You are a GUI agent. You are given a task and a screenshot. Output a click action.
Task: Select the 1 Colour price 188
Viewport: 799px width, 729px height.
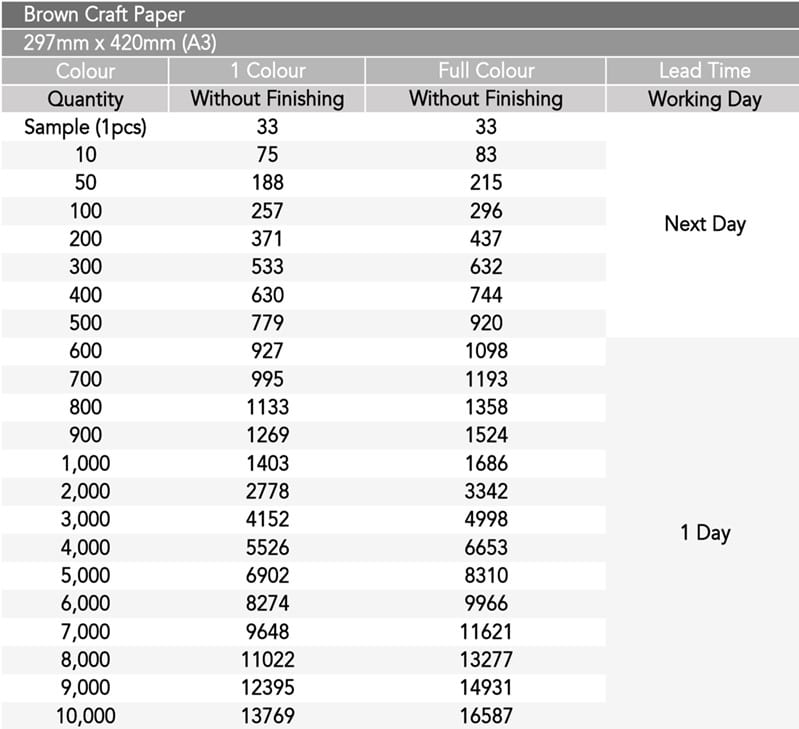point(267,183)
